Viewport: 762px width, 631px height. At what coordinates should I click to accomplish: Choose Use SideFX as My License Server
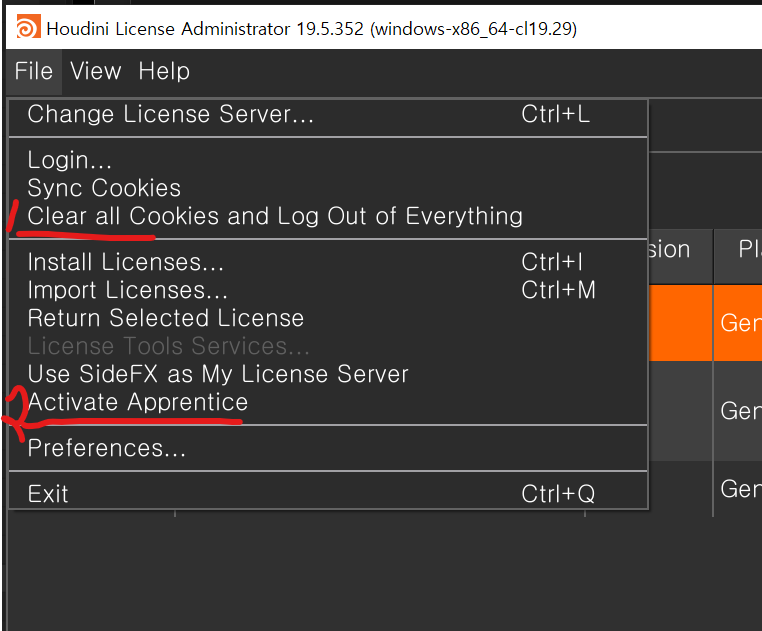pos(328,374)
